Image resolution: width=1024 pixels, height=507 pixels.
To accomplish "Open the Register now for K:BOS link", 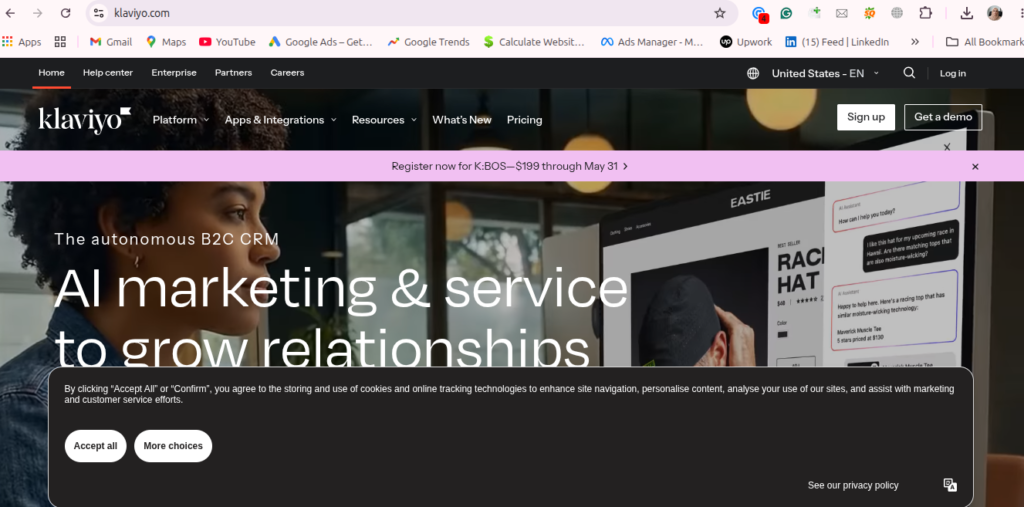I will [x=509, y=166].
